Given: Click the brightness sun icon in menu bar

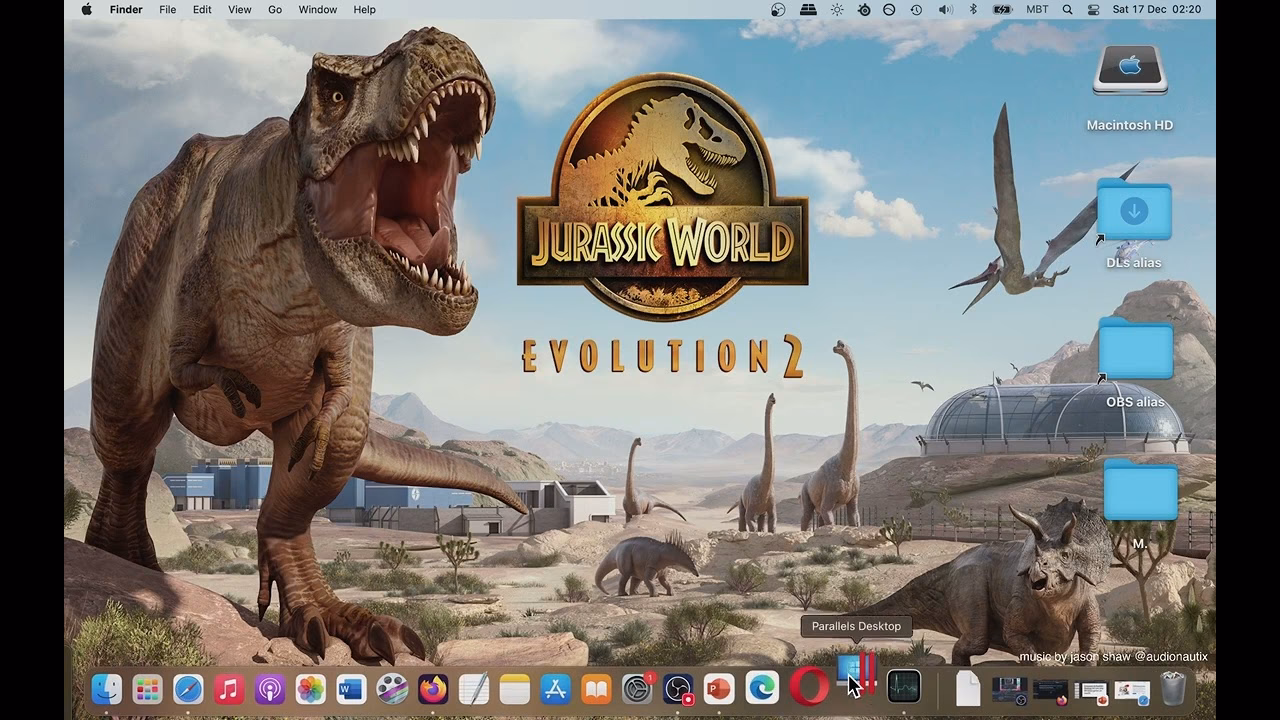Looking at the screenshot, I should (837, 9).
